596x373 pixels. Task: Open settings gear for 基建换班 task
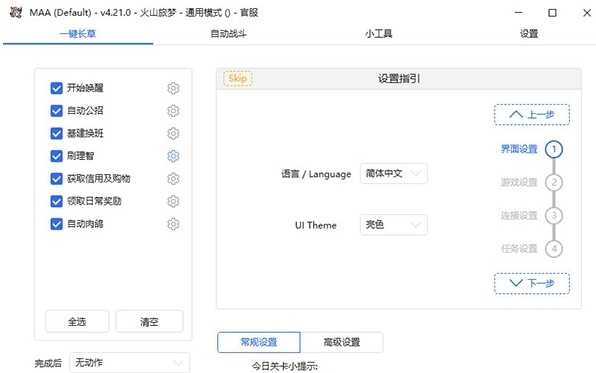(173, 133)
